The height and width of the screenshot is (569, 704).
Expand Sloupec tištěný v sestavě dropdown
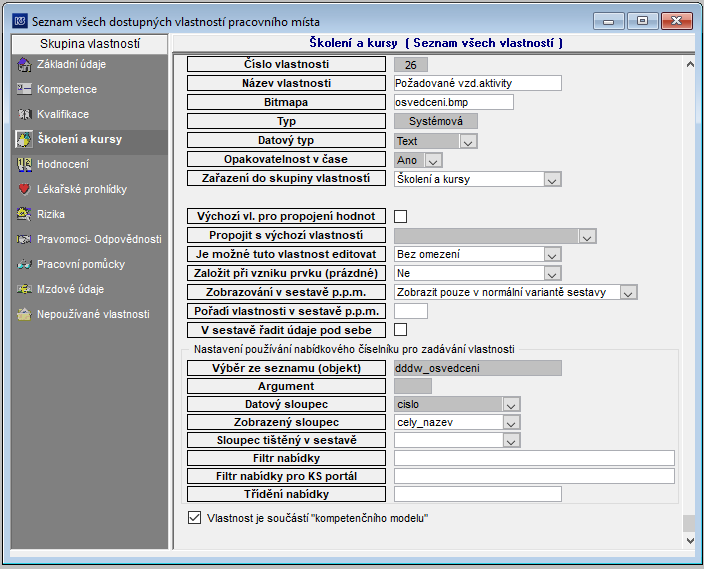[511, 440]
